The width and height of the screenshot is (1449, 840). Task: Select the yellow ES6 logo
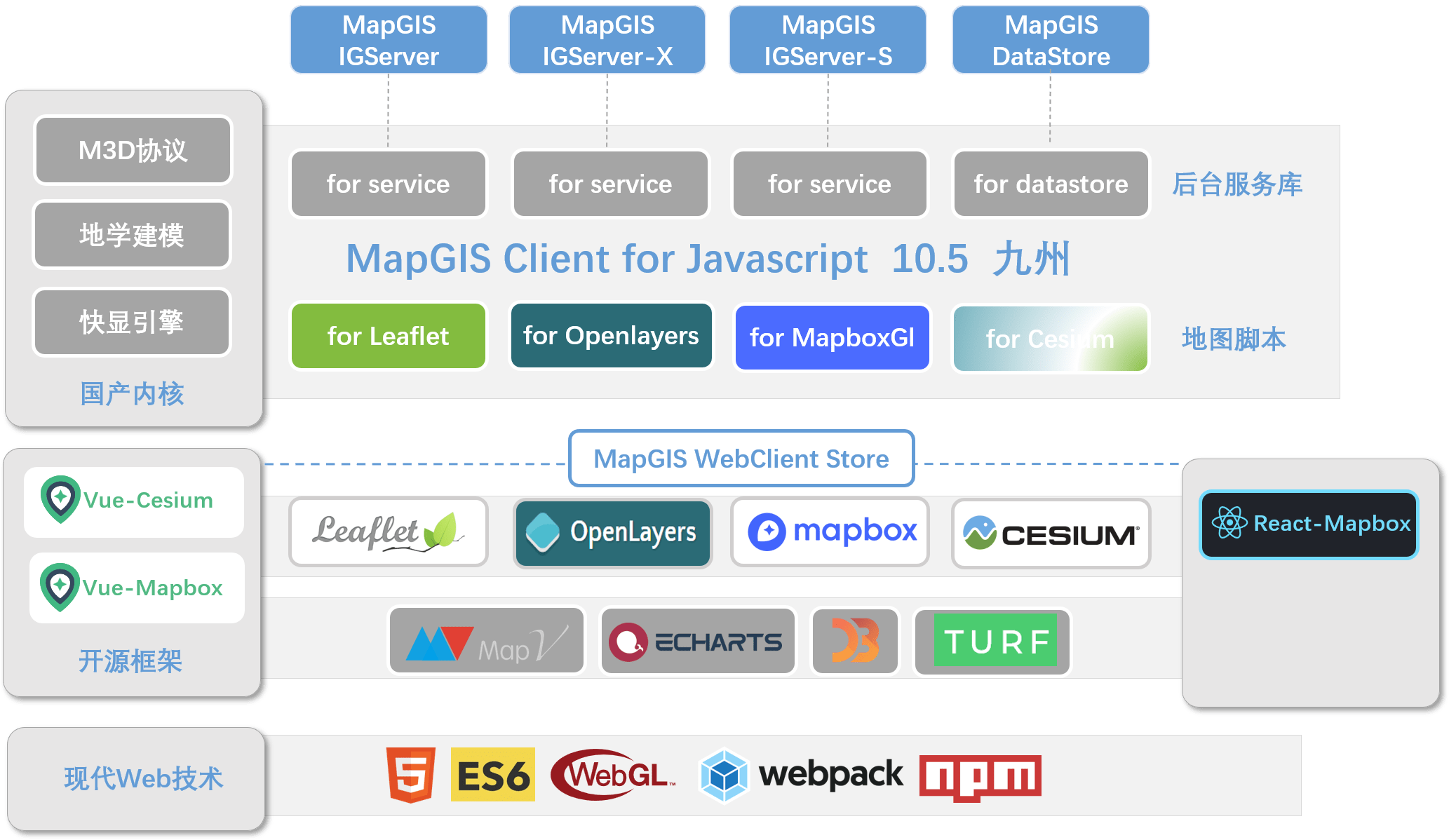pyautogui.click(x=493, y=775)
